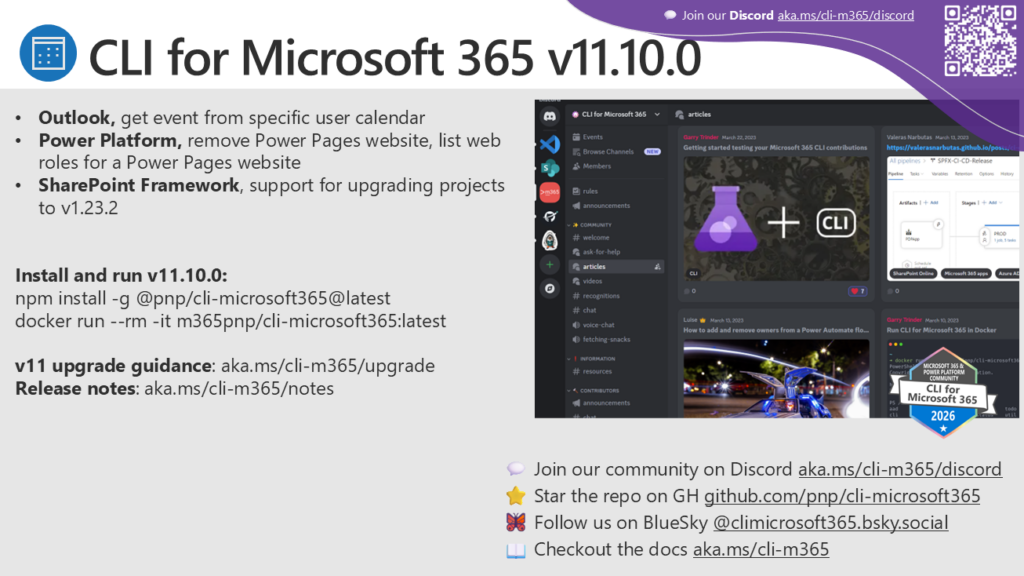Click the Microsoft 365 apps tag
Screen dimensions: 1024x576
[966, 274]
